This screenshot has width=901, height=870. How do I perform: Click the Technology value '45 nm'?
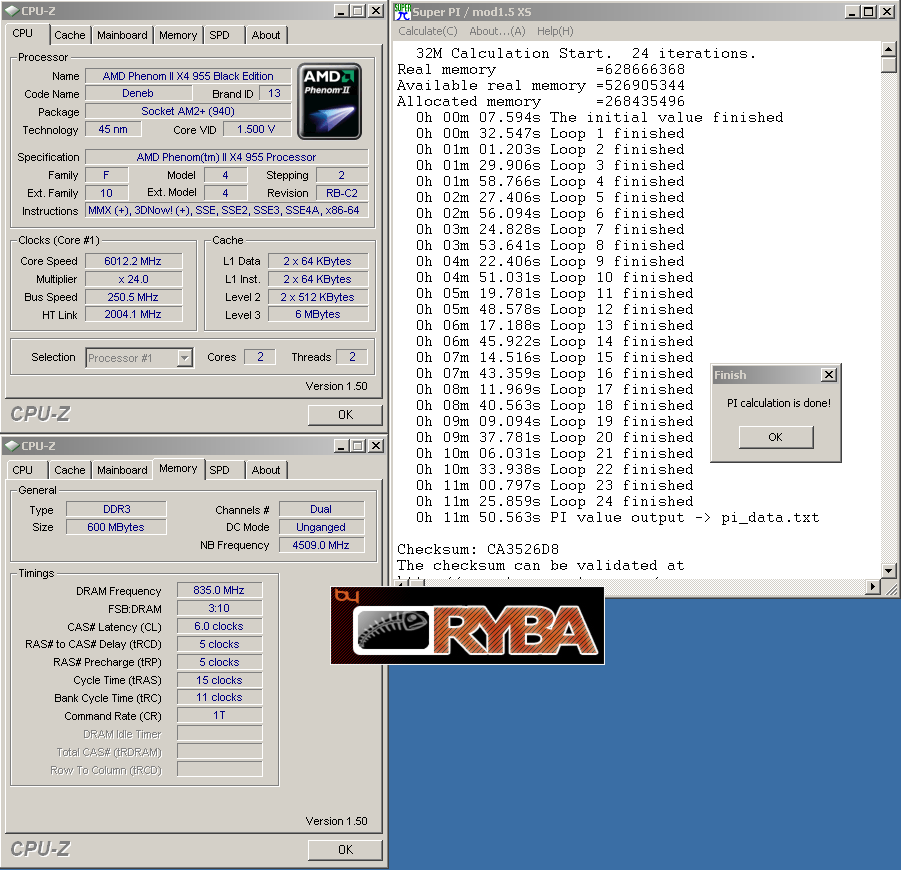[x=113, y=129]
